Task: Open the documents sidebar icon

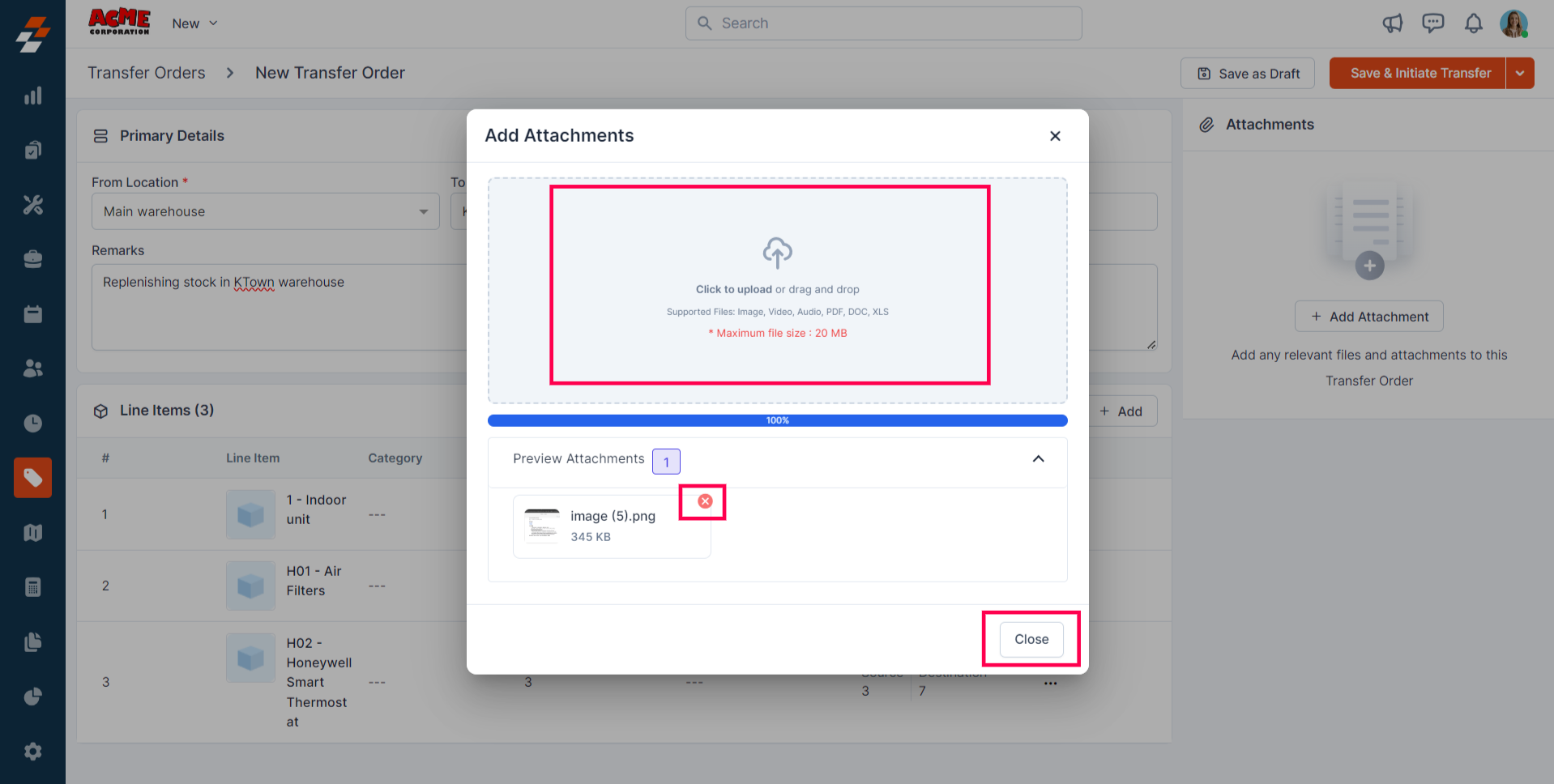Action: (32, 642)
